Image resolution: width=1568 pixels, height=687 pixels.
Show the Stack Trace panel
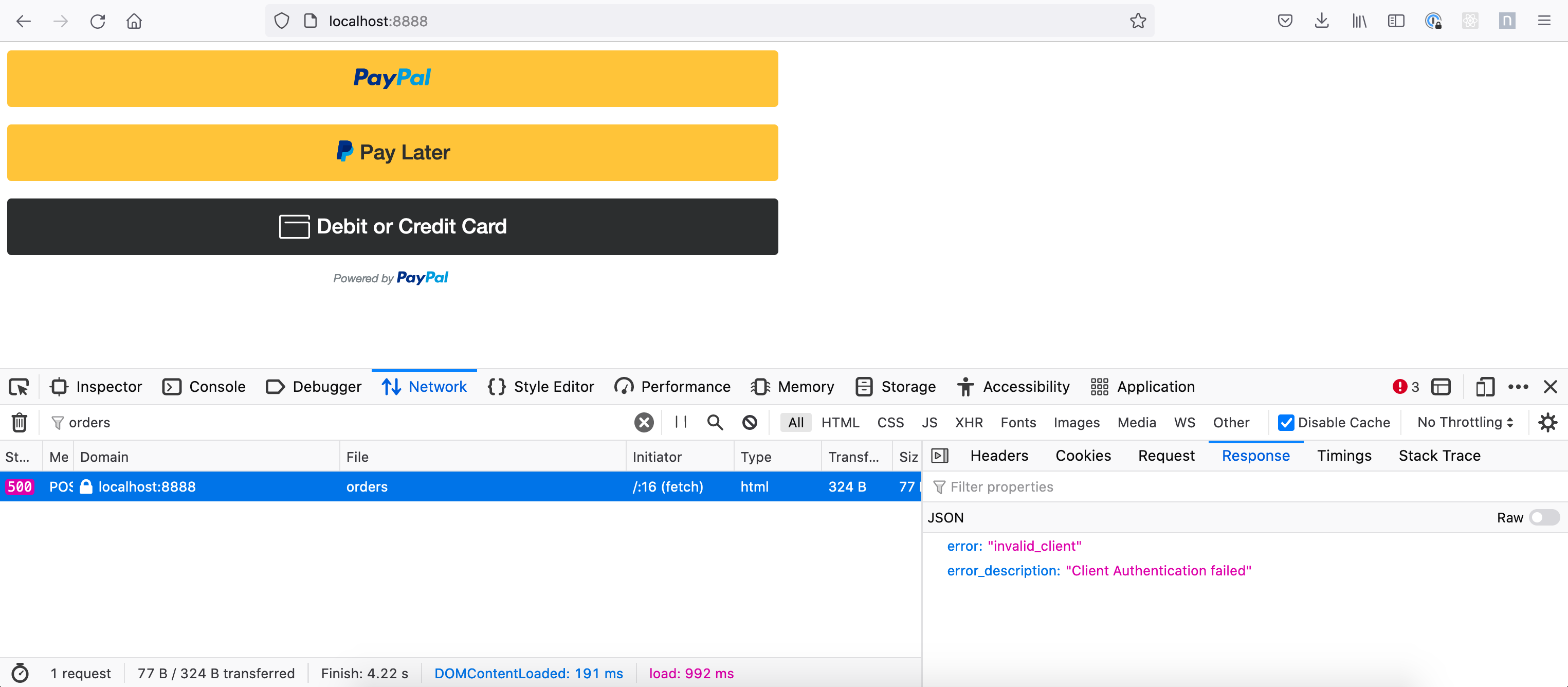1439,456
